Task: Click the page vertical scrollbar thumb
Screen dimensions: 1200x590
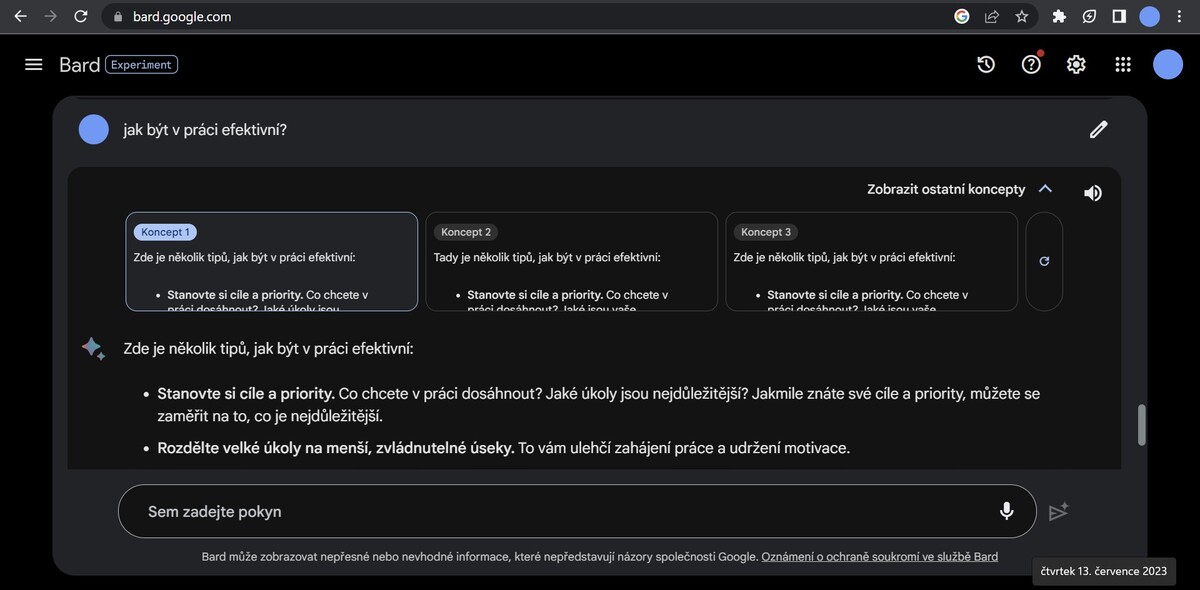Action: (1142, 425)
